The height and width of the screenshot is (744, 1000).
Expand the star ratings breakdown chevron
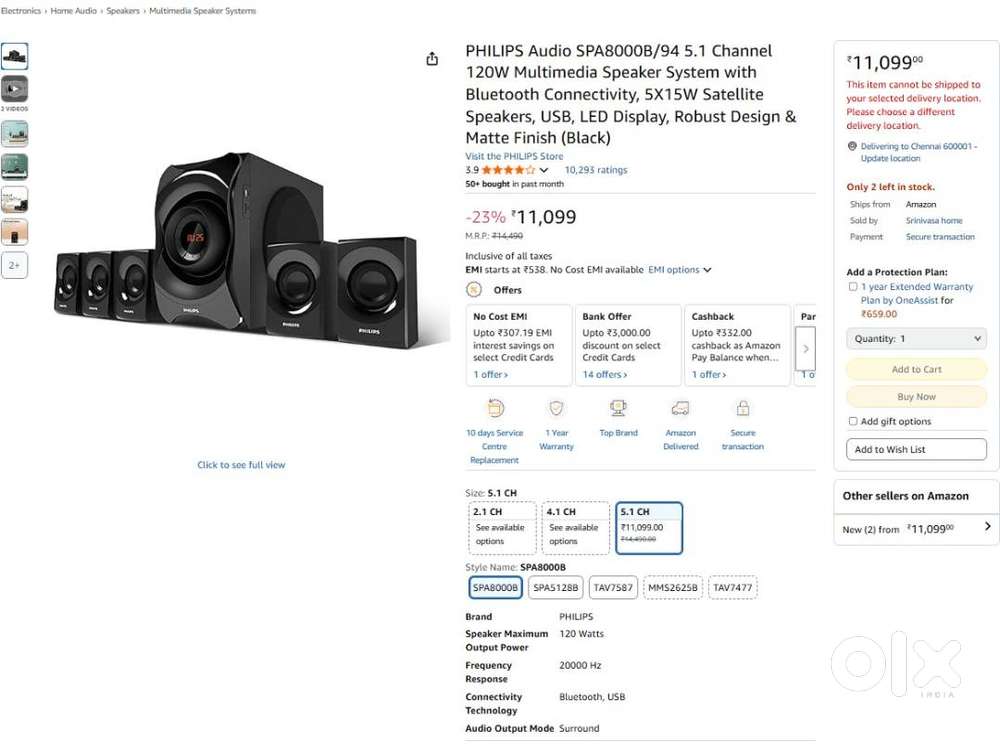point(544,171)
